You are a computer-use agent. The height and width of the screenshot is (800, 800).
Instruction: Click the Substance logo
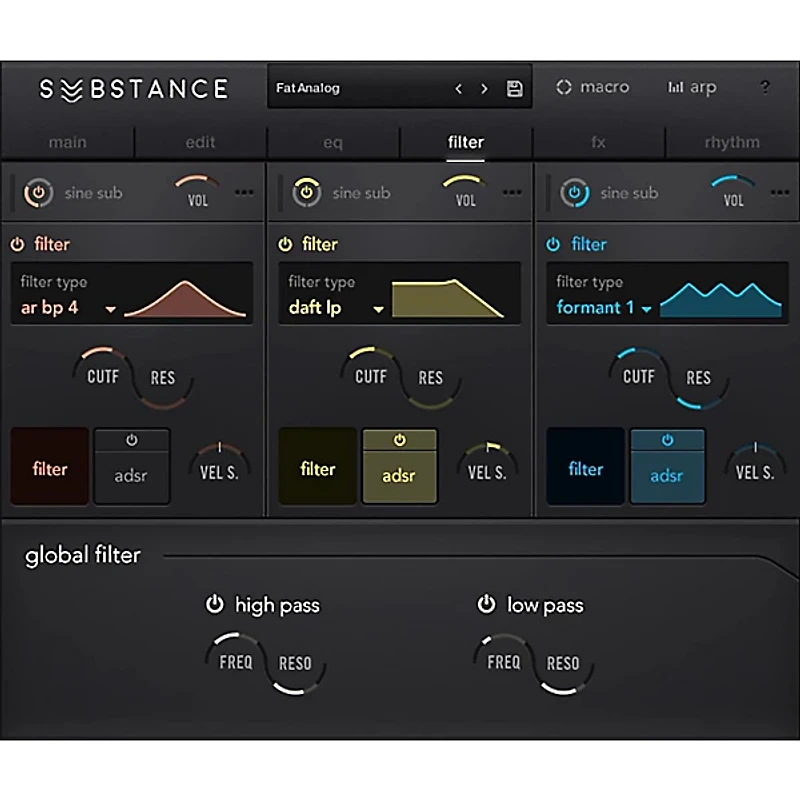135,88
